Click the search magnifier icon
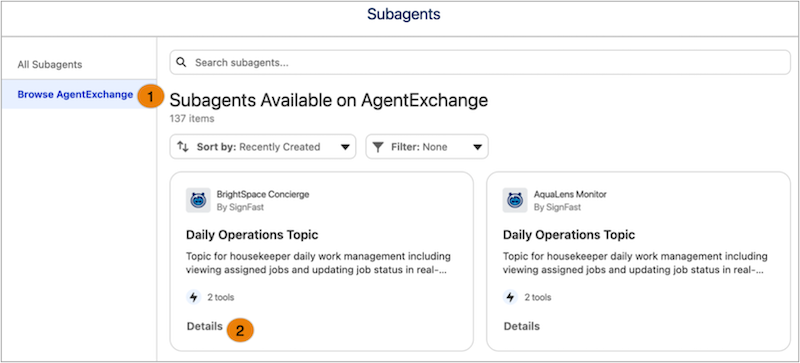800x363 pixels. click(181, 63)
